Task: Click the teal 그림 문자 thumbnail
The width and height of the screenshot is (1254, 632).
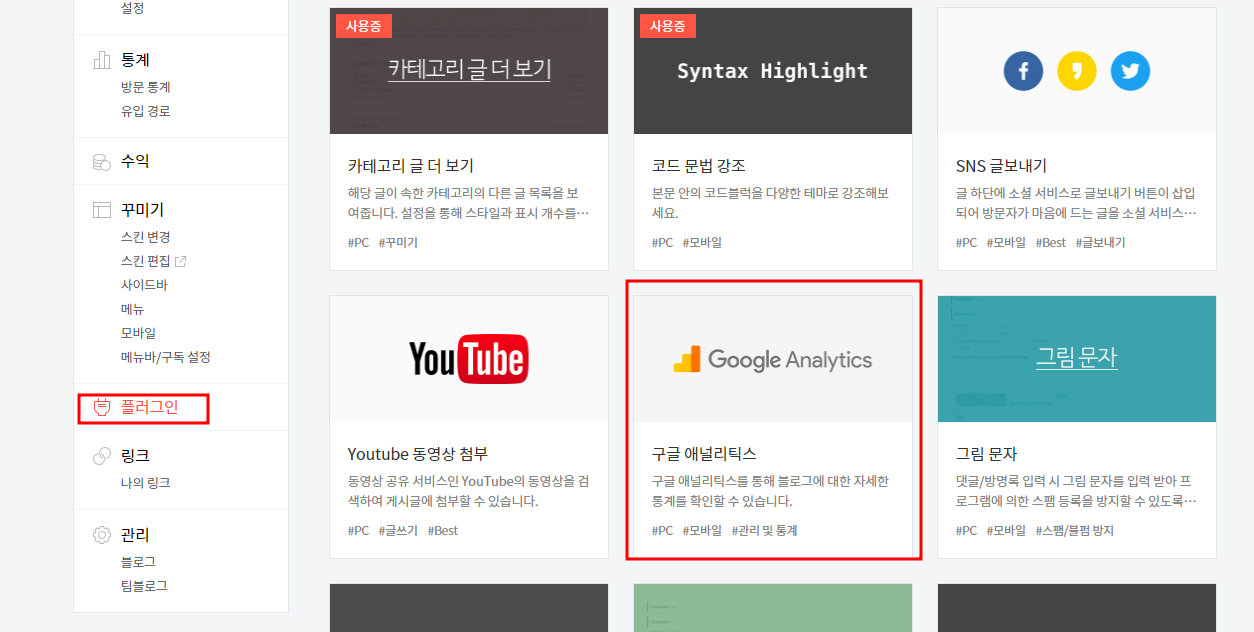Action: 1076,359
